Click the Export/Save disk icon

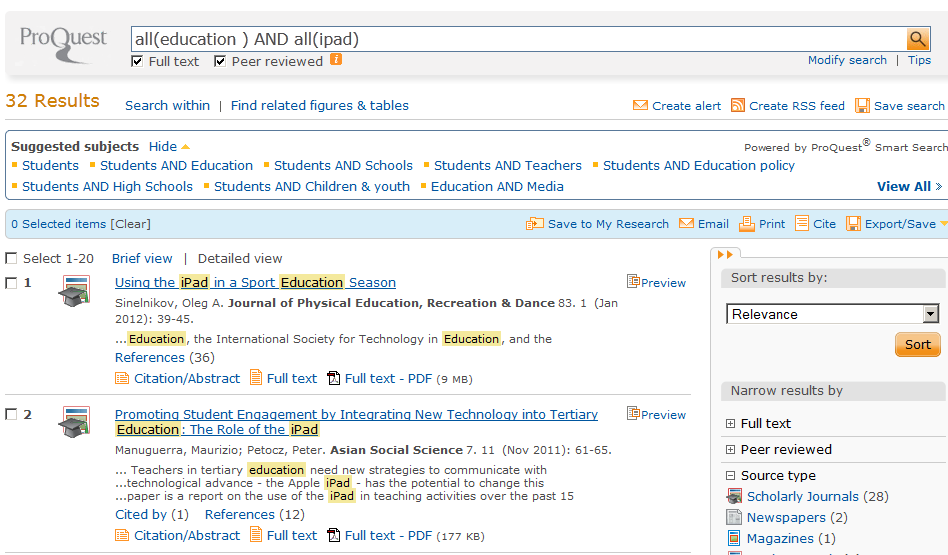[x=853, y=224]
